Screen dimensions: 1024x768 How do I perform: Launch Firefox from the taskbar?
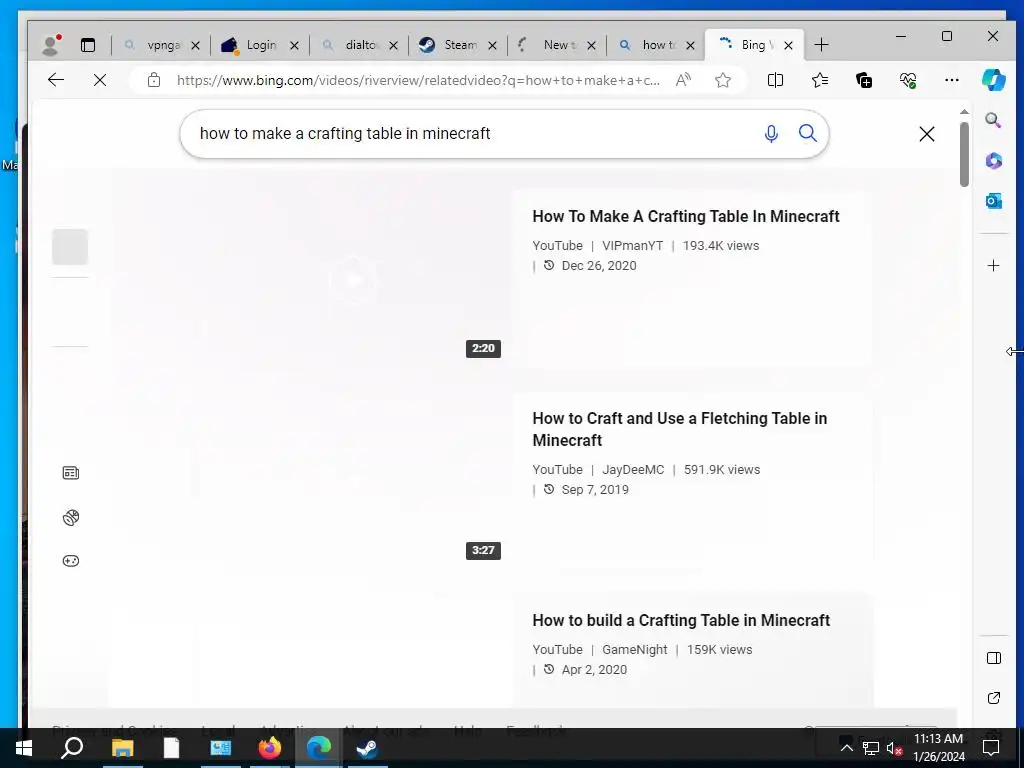269,748
